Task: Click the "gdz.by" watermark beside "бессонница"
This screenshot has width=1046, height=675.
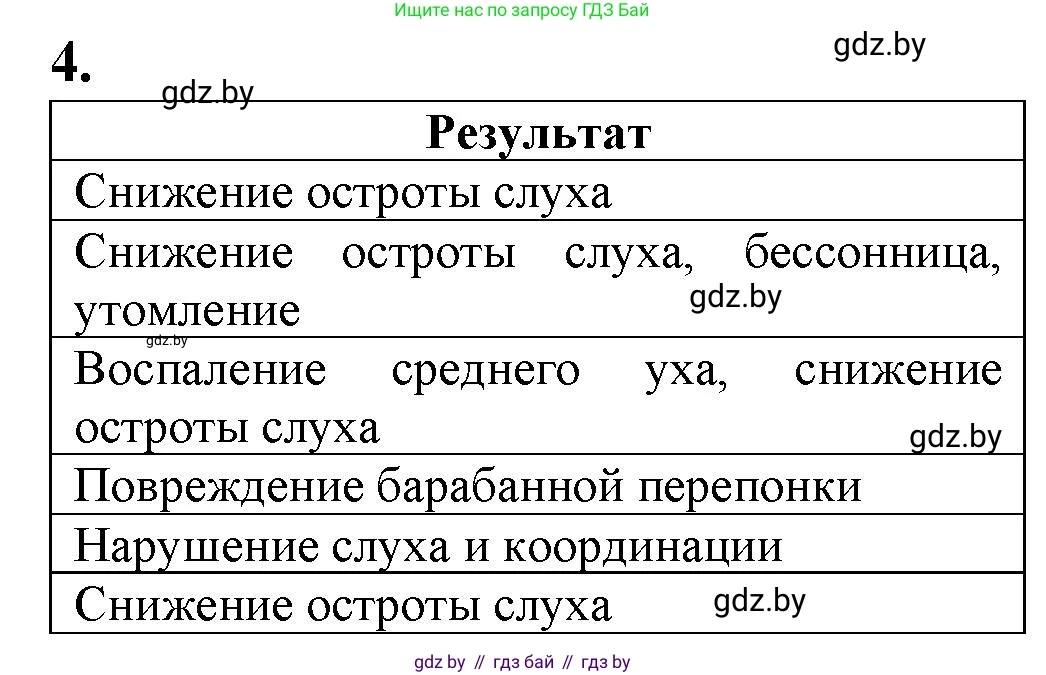Action: coord(734,297)
